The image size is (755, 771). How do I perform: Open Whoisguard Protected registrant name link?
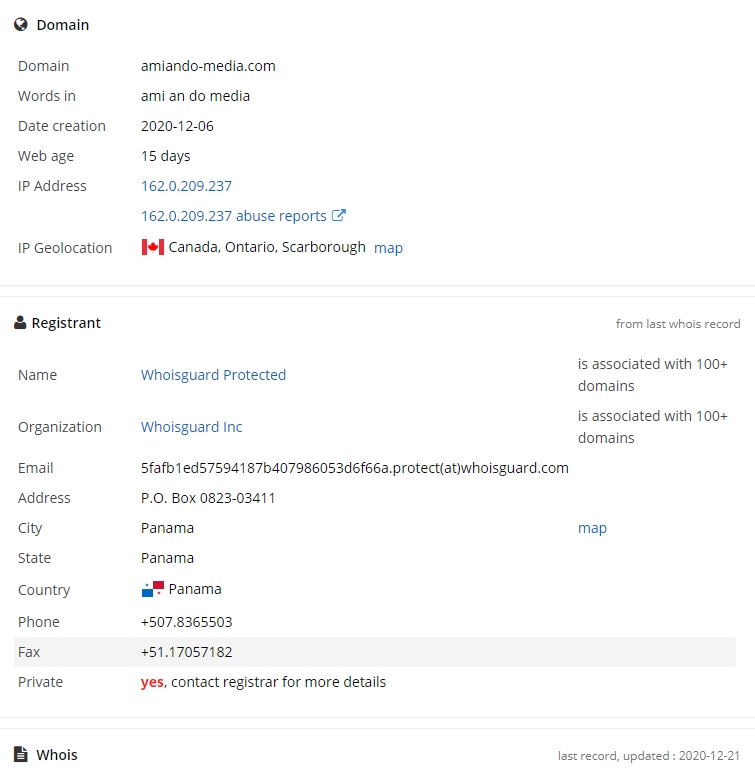pyautogui.click(x=213, y=375)
